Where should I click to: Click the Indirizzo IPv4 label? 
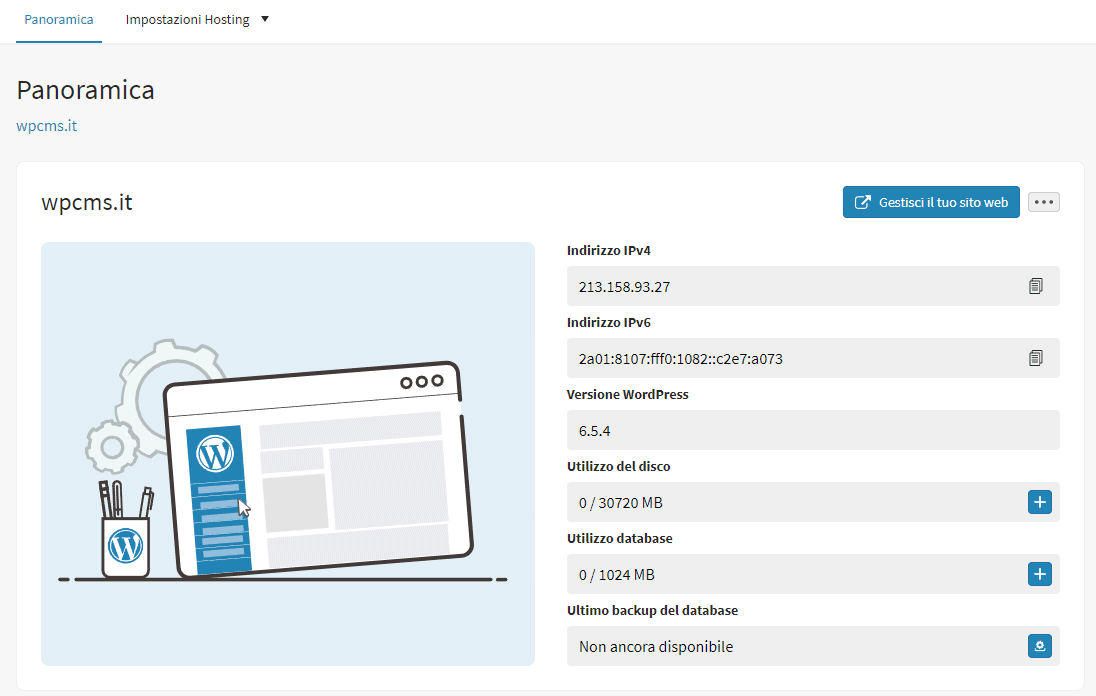coord(609,250)
